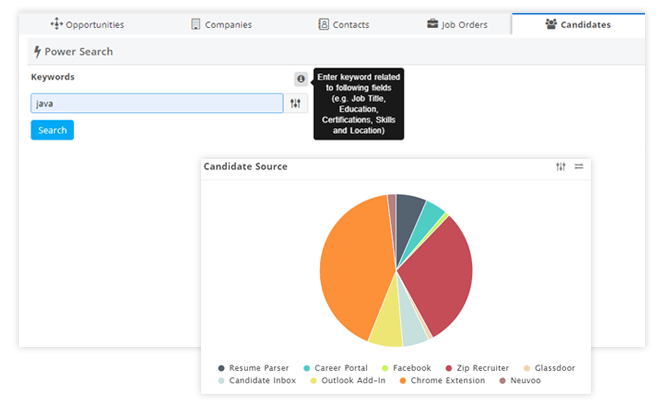Click the Opportunities arrows icon

(56, 24)
